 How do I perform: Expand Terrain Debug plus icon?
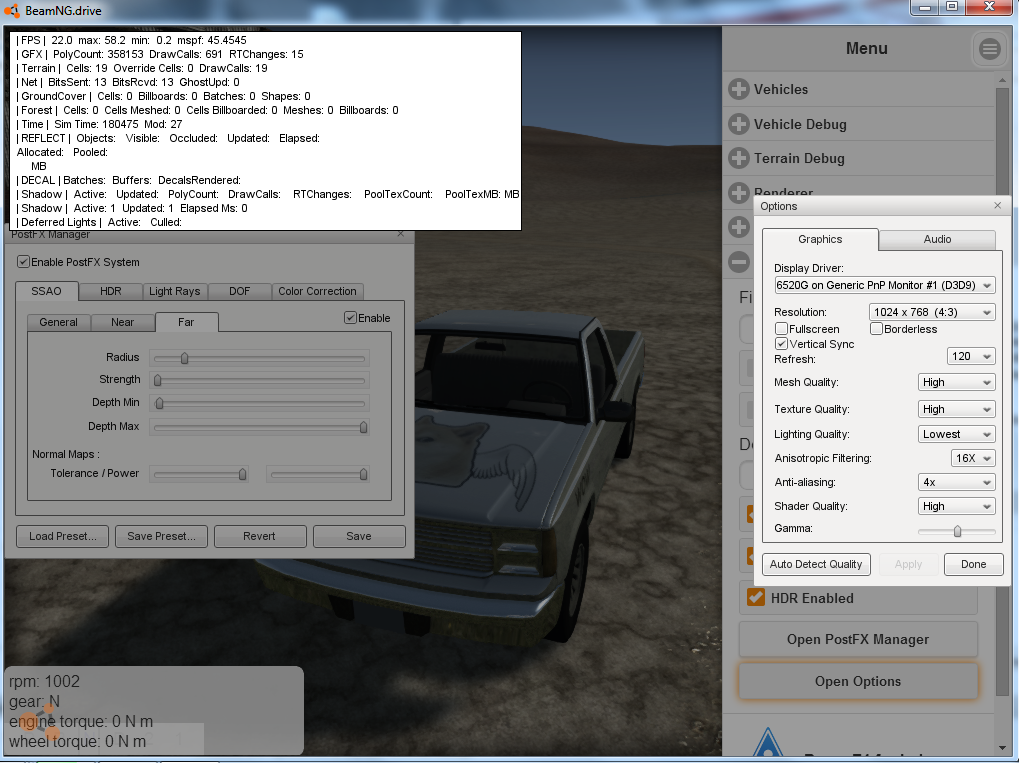(739, 158)
